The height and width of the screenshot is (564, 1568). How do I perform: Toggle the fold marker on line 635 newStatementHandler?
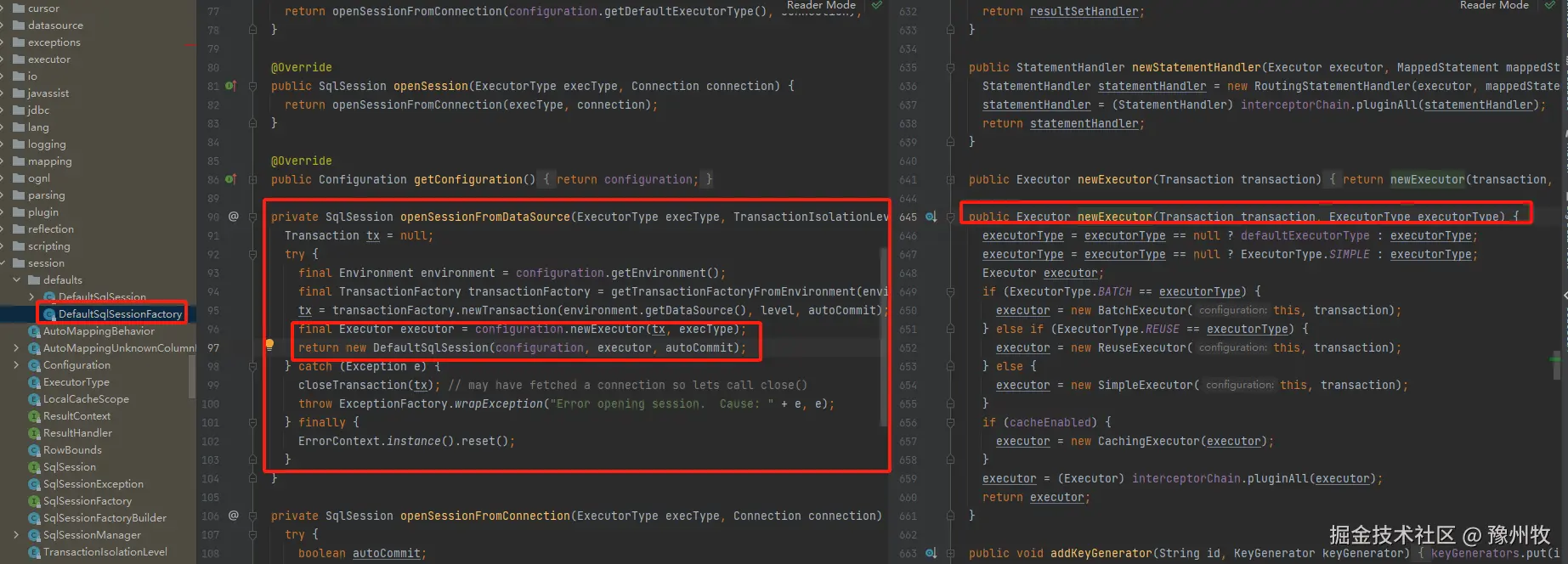coord(950,67)
